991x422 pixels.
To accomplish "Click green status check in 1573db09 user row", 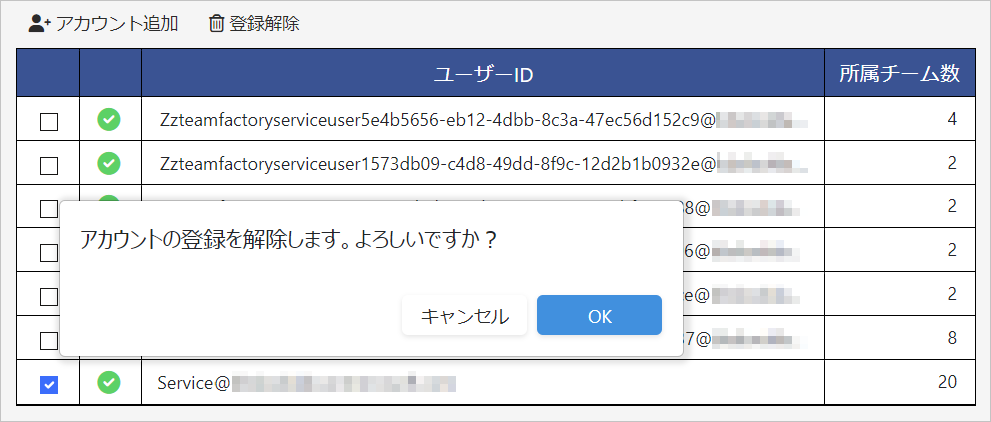I will pyautogui.click(x=109, y=163).
